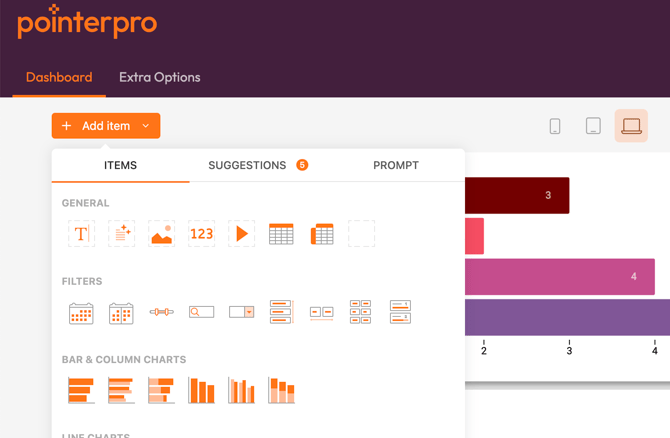Screen dimensions: 670x438
Task: Open the Prompt tab
Action: pyautogui.click(x=396, y=165)
